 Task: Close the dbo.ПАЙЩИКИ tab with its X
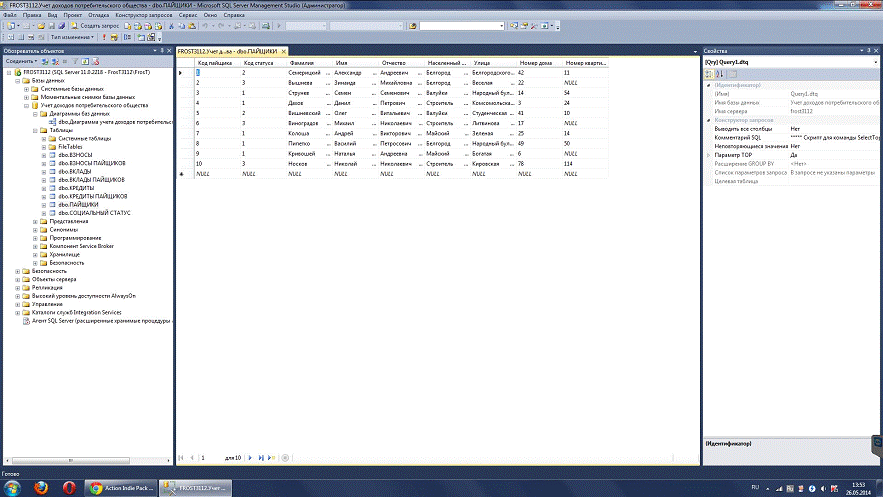(283, 51)
